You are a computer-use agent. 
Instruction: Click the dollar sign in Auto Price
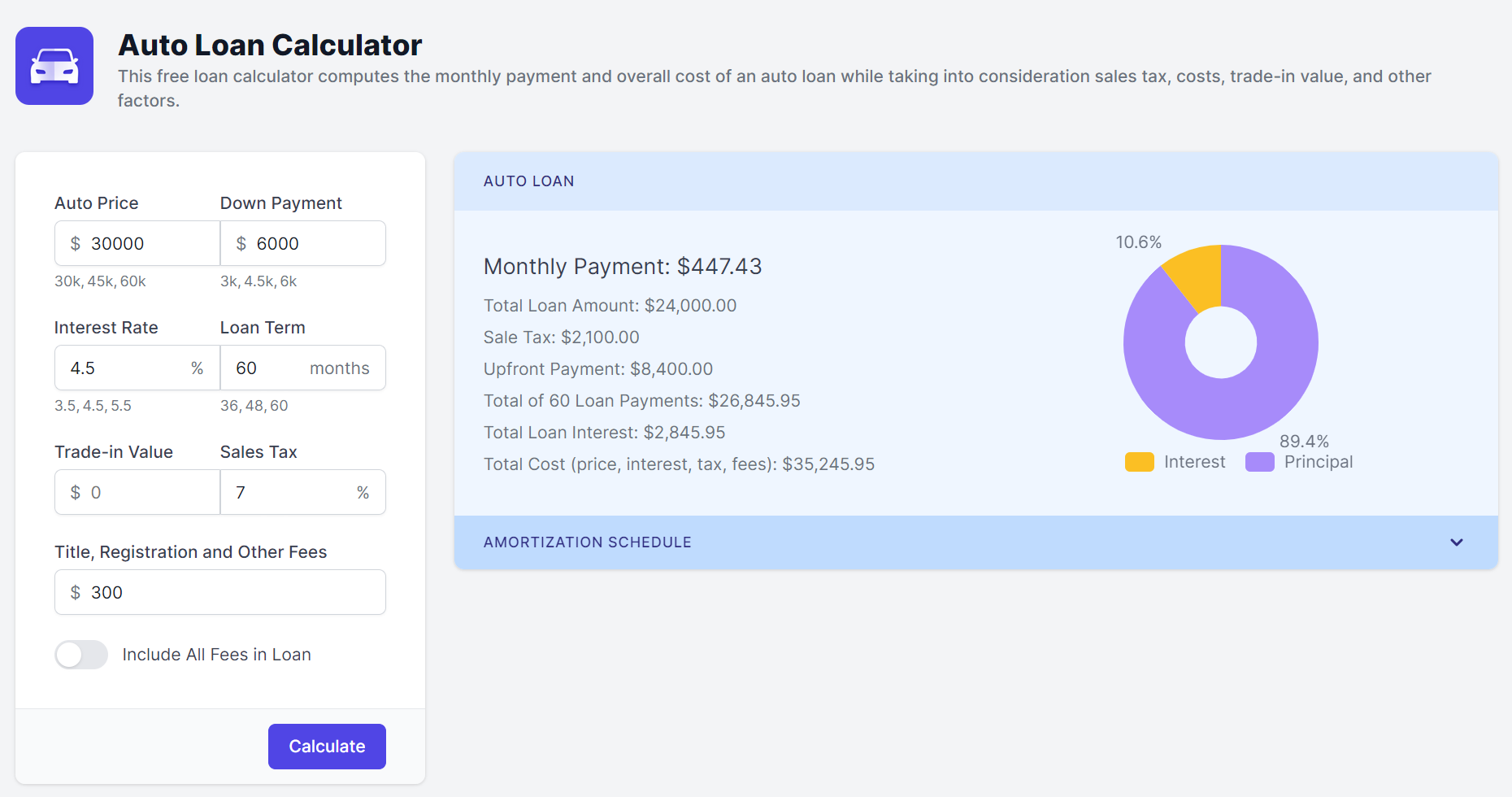tap(76, 244)
